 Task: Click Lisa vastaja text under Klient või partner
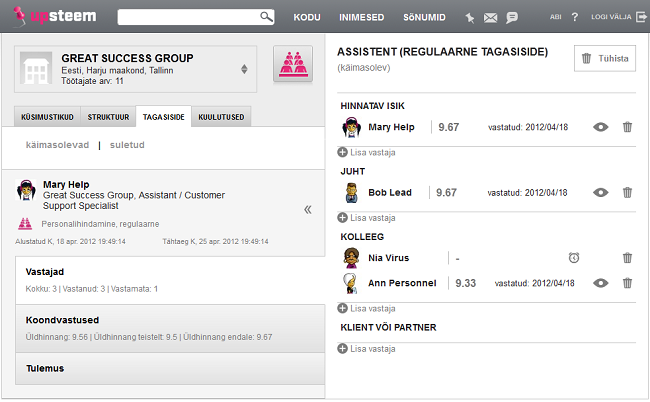pyautogui.click(x=373, y=349)
